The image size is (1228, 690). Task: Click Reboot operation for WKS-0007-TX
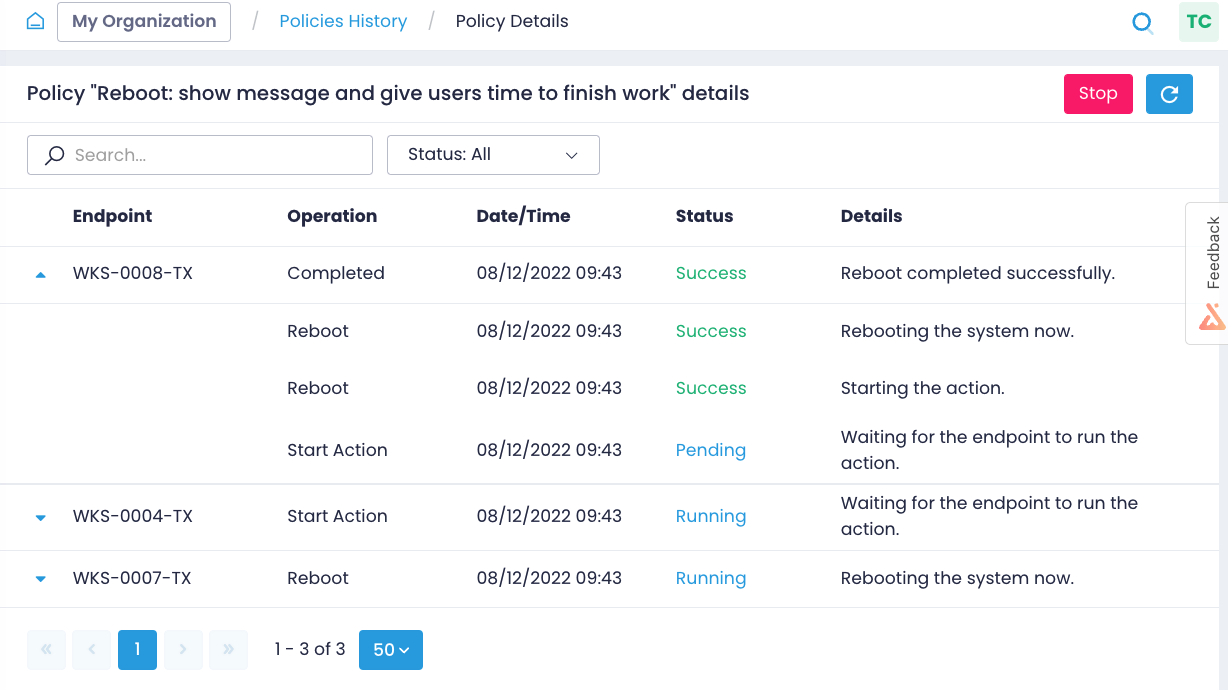[318, 578]
